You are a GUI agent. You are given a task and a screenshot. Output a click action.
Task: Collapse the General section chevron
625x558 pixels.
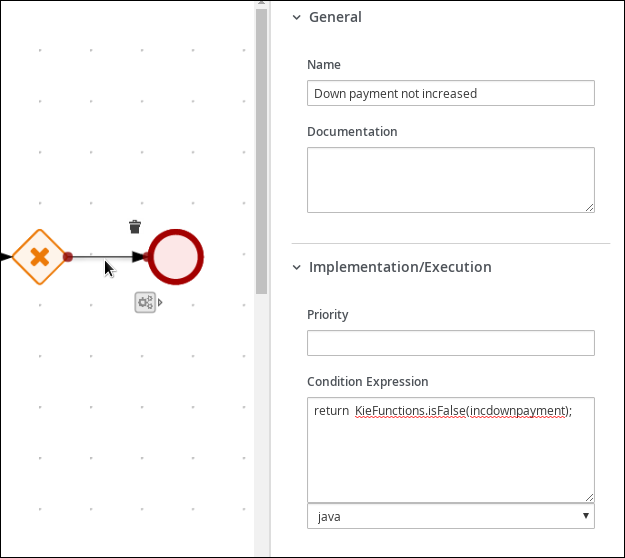(297, 17)
